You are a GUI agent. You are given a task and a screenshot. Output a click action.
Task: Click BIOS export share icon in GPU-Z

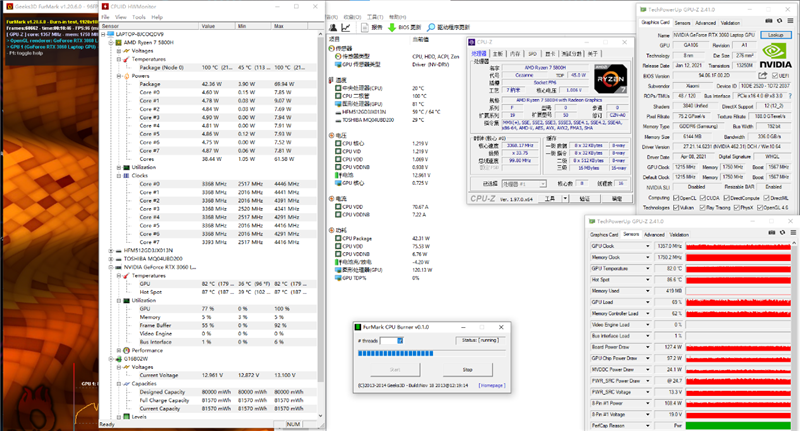763,75
